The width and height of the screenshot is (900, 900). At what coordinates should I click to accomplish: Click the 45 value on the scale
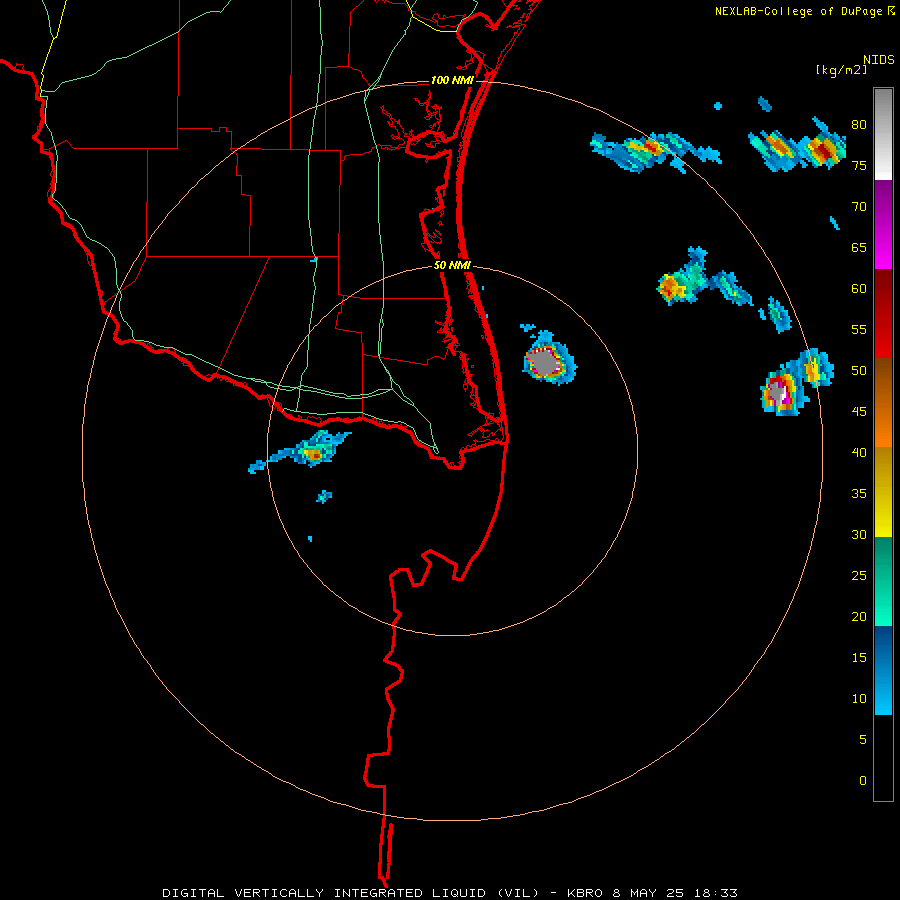859,412
